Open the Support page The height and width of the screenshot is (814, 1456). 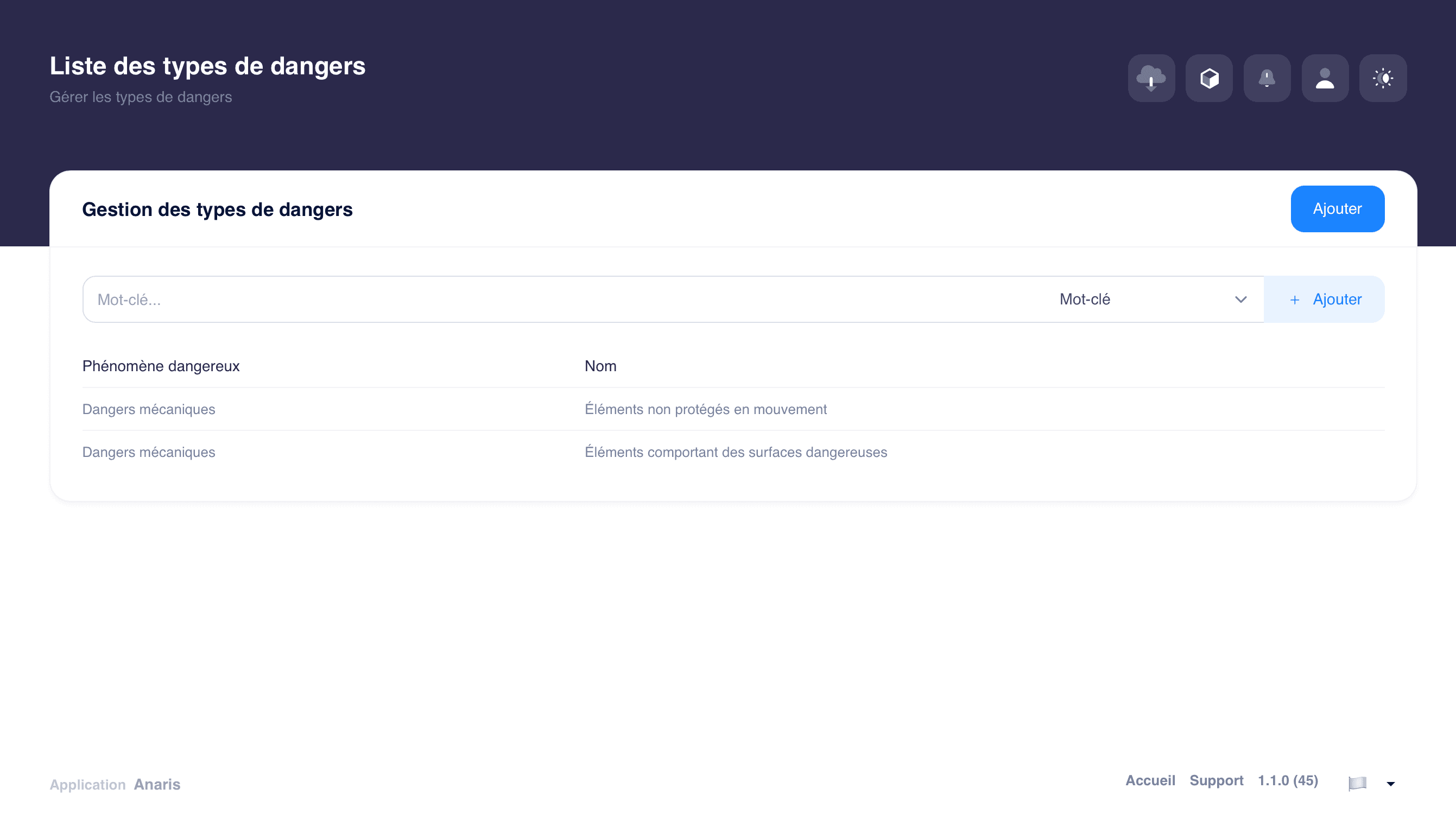point(1217,780)
